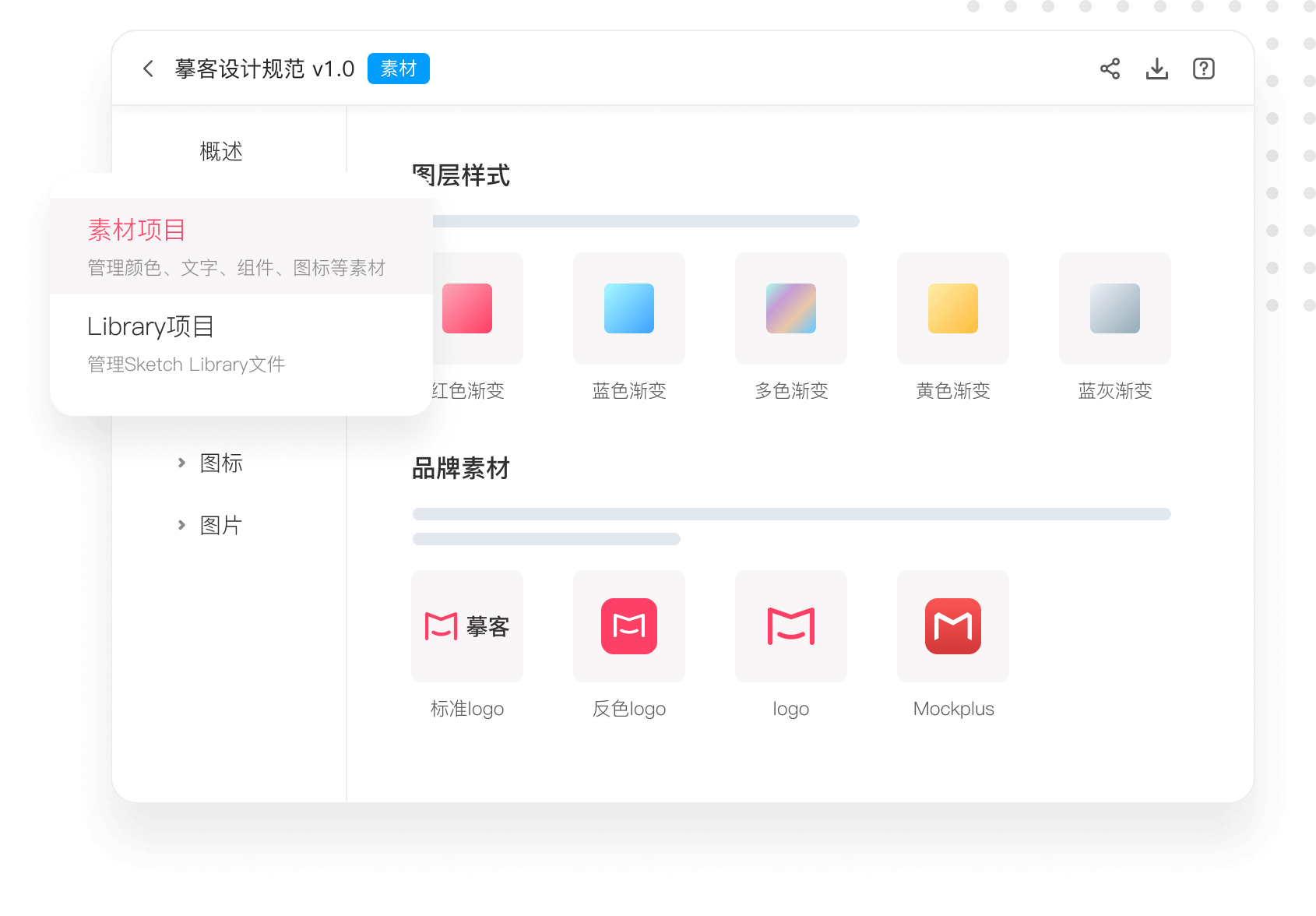
Task: Expand the 图片 tree item arrow
Action: pos(181,525)
